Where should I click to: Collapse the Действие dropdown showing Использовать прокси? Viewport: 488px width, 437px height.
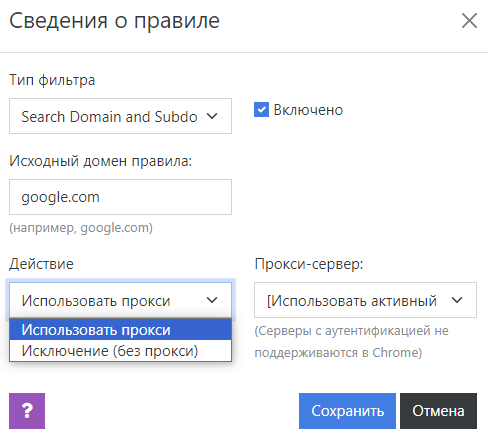click(x=120, y=300)
